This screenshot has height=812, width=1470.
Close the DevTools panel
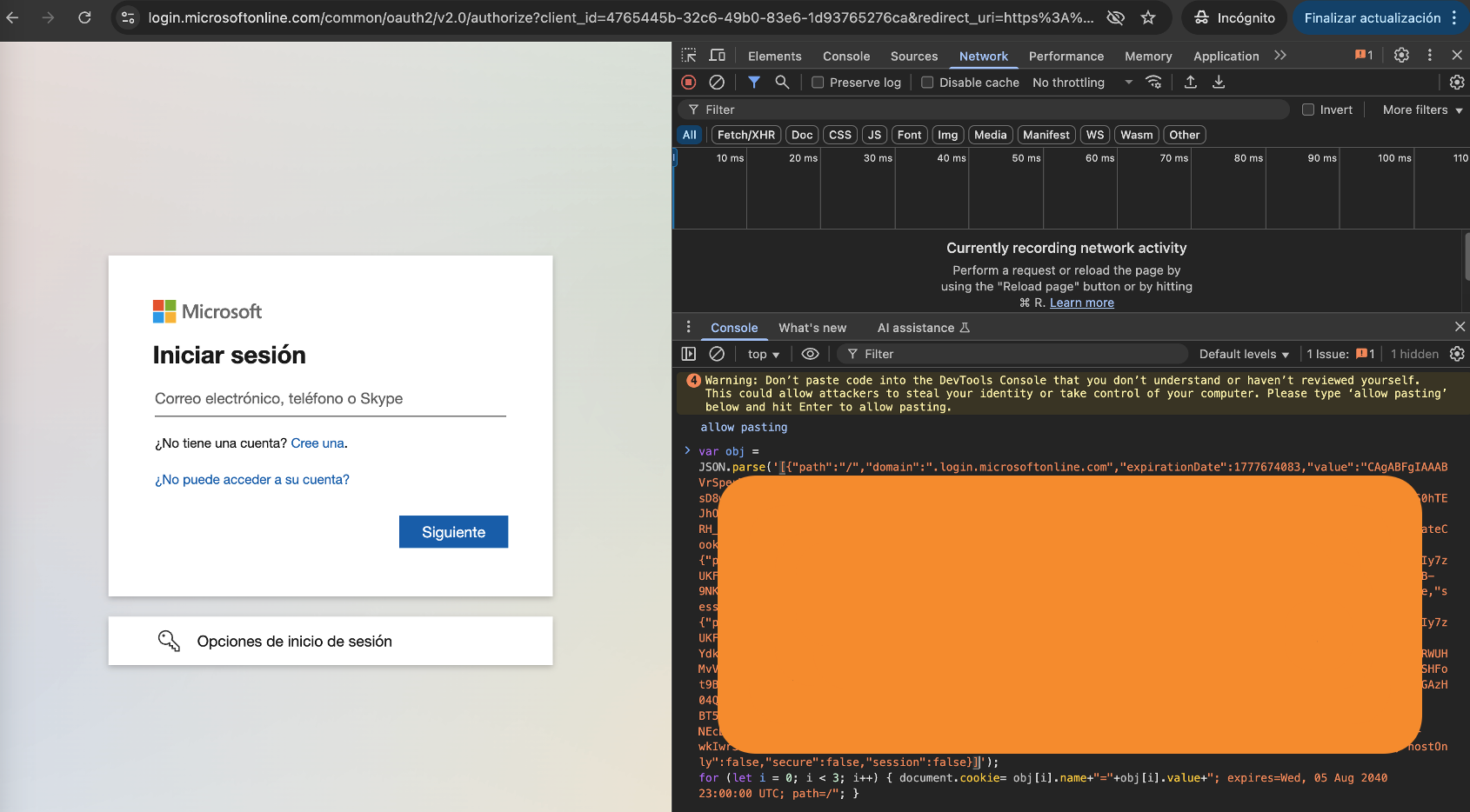(x=1457, y=56)
